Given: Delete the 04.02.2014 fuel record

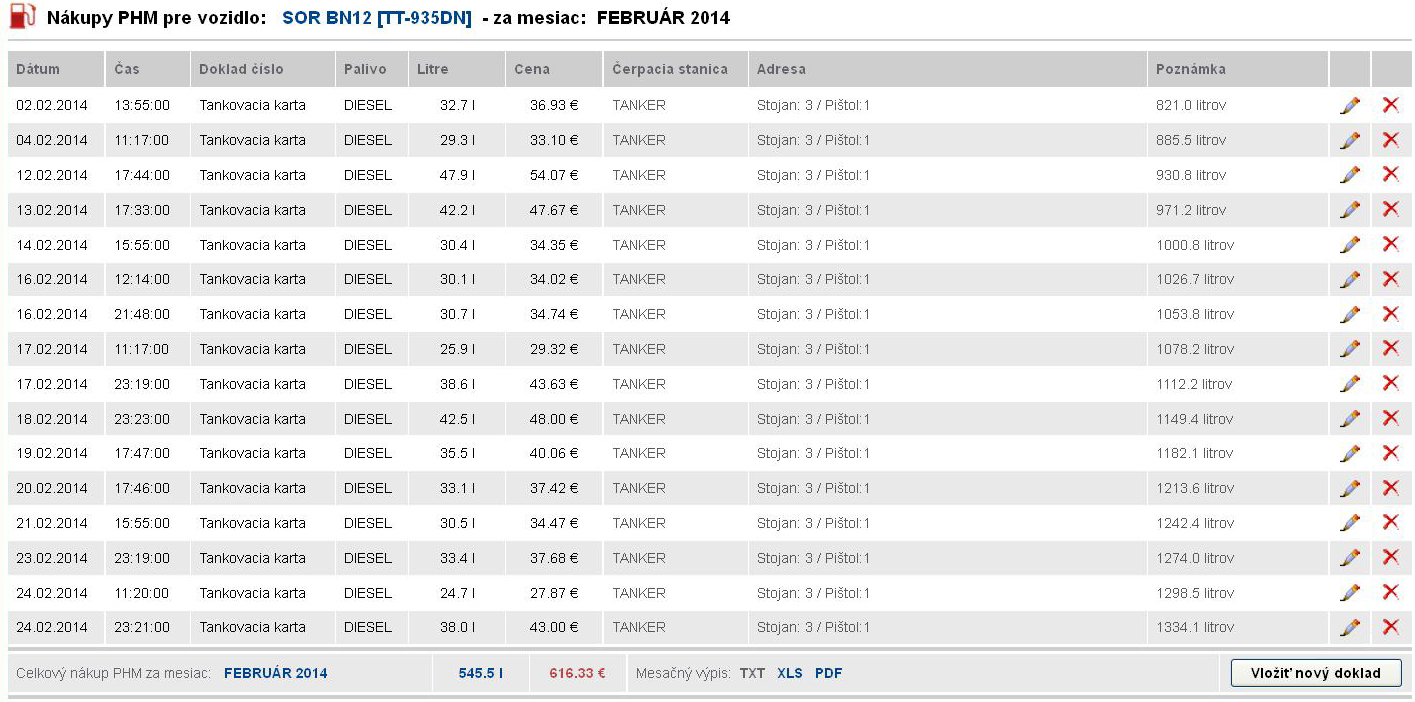Looking at the screenshot, I should coord(1390,140).
